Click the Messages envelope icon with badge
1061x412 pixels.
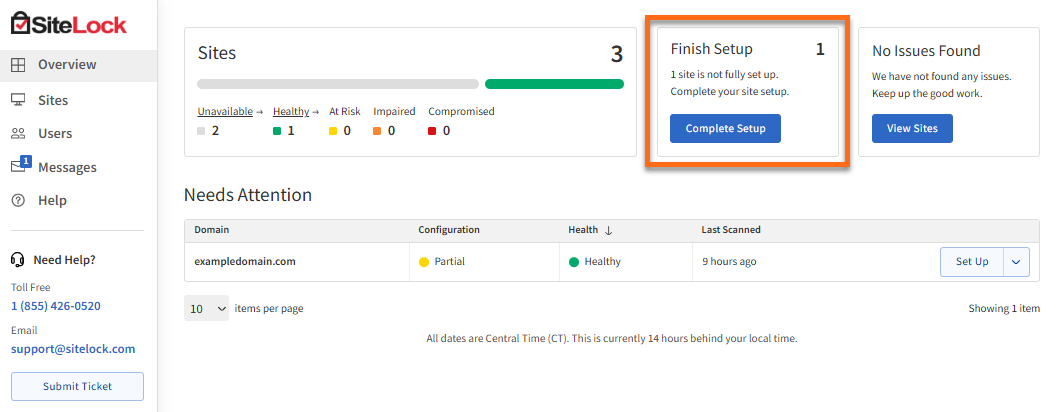coord(20,166)
